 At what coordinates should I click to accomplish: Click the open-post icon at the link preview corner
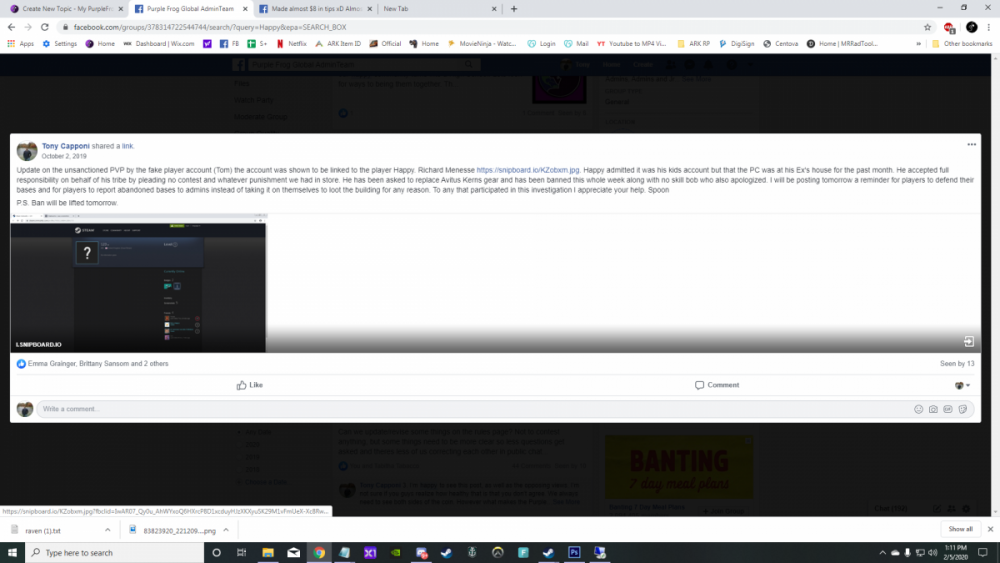tap(969, 342)
